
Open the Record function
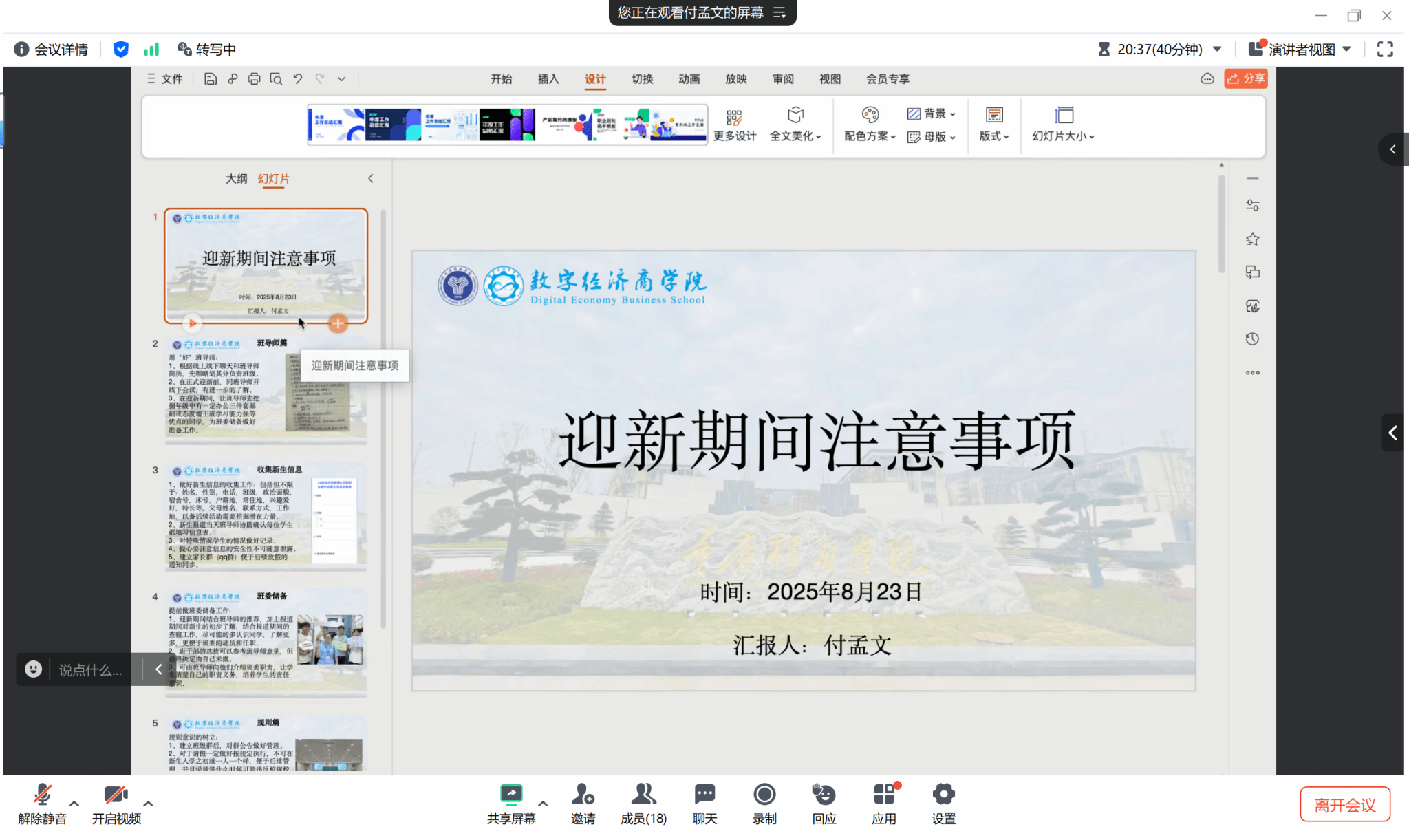click(x=764, y=795)
